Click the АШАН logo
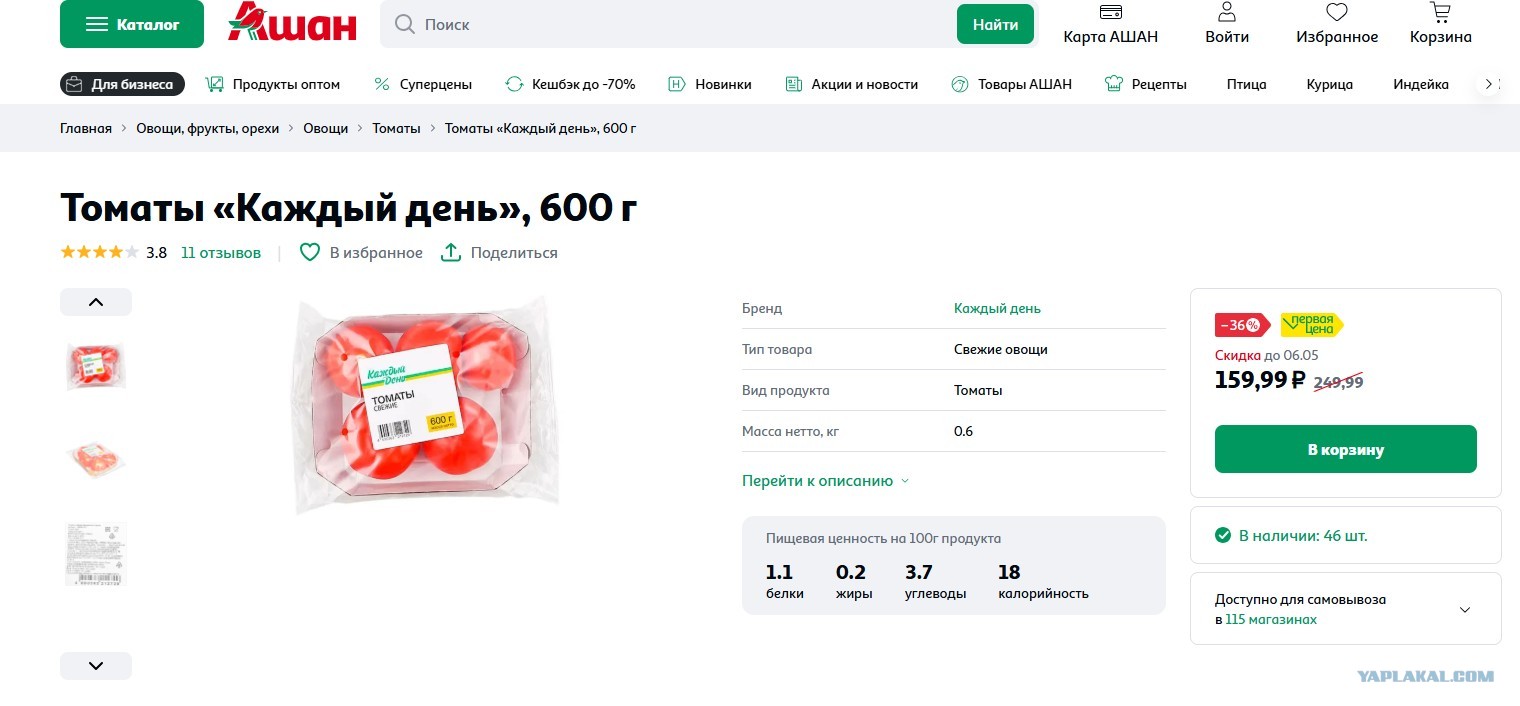 pos(291,22)
